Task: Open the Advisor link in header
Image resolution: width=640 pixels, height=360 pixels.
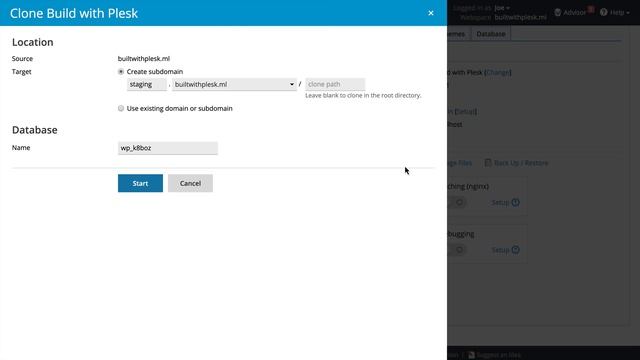Action: coord(574,13)
